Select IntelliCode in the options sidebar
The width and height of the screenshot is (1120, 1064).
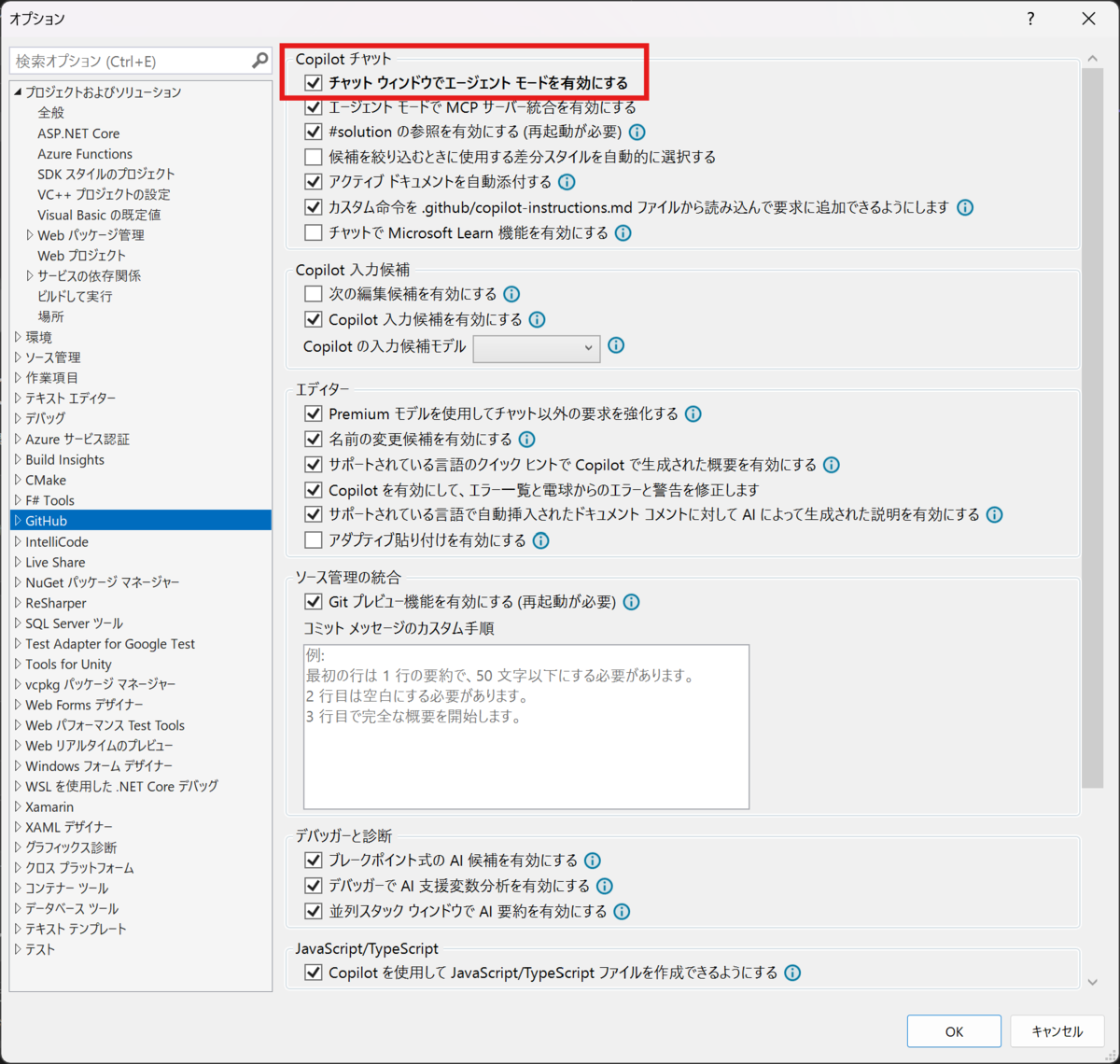[55, 541]
